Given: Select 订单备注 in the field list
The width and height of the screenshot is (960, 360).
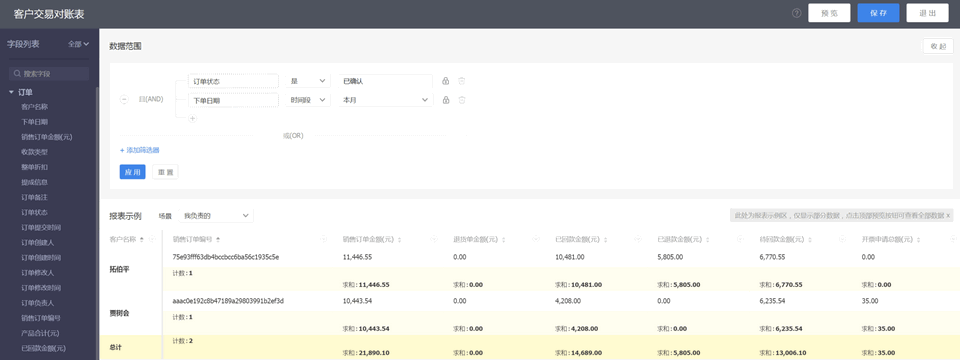Looking at the screenshot, I should pyautogui.click(x=34, y=197).
